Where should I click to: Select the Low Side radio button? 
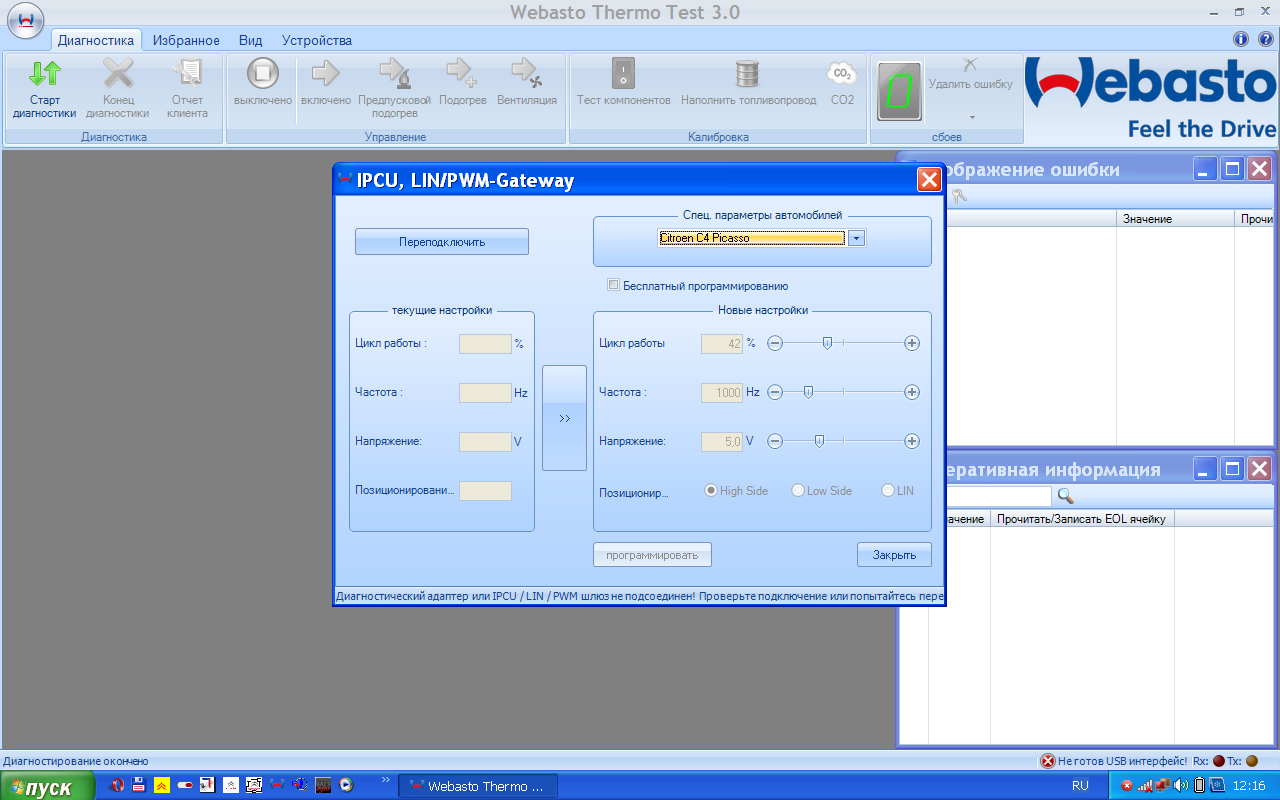(x=798, y=491)
